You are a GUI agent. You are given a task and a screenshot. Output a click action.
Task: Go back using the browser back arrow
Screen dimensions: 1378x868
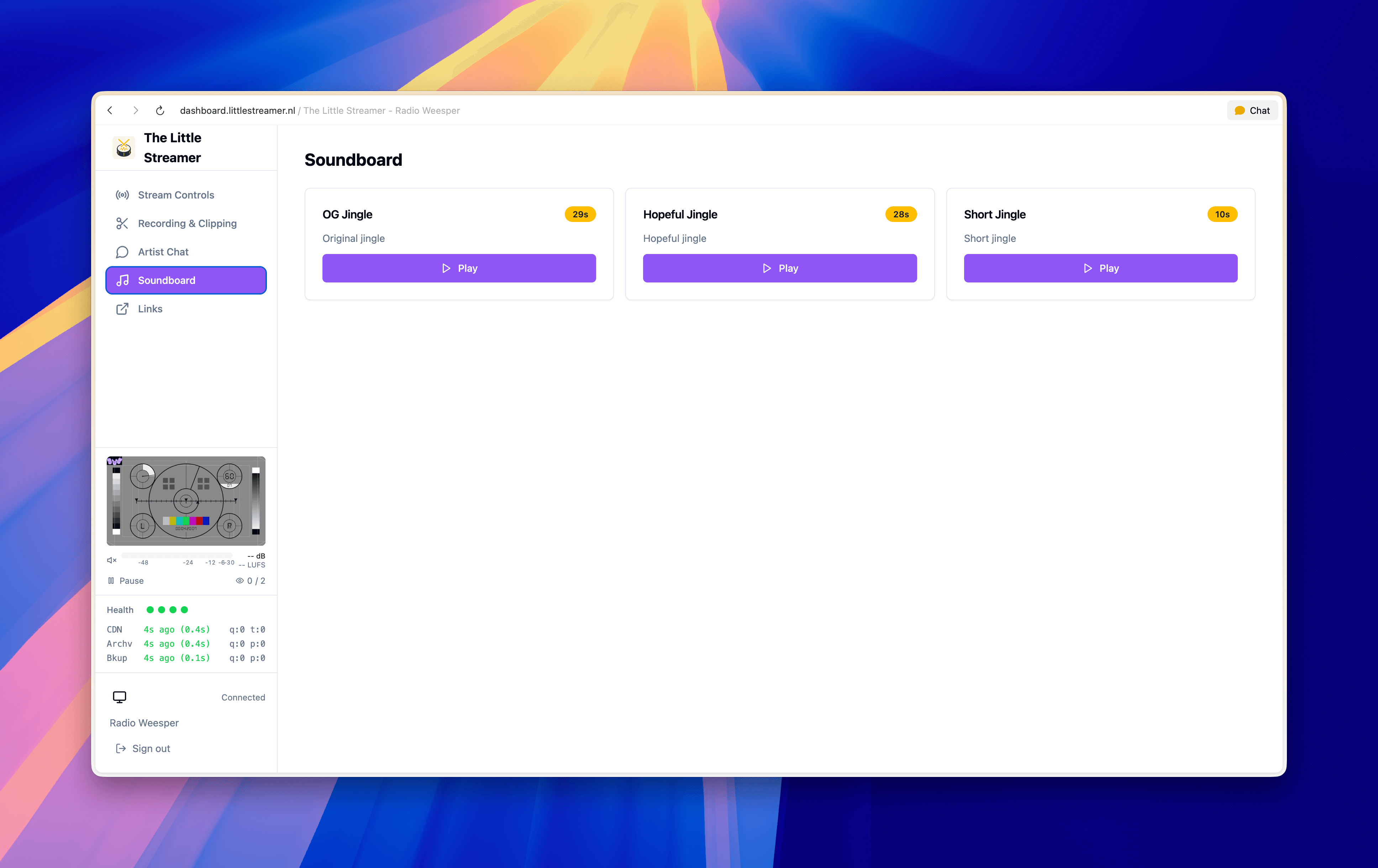coord(110,110)
